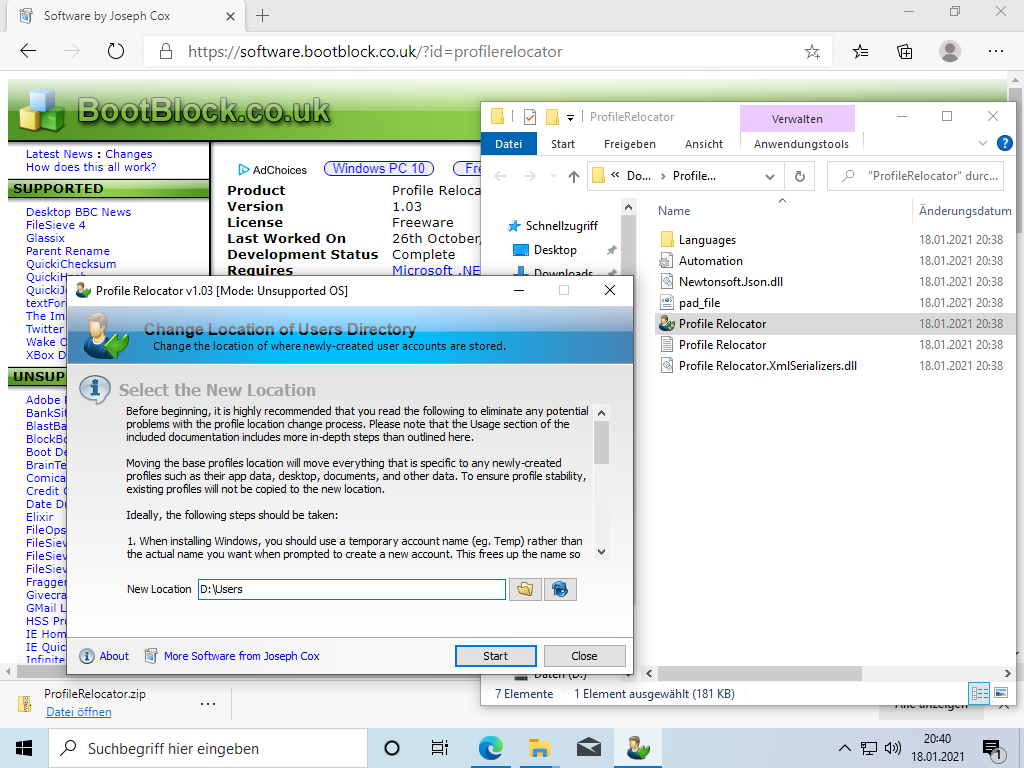Screen dimensions: 1024x768
Task: Click Close button in Profile Relocator
Action: click(x=584, y=656)
